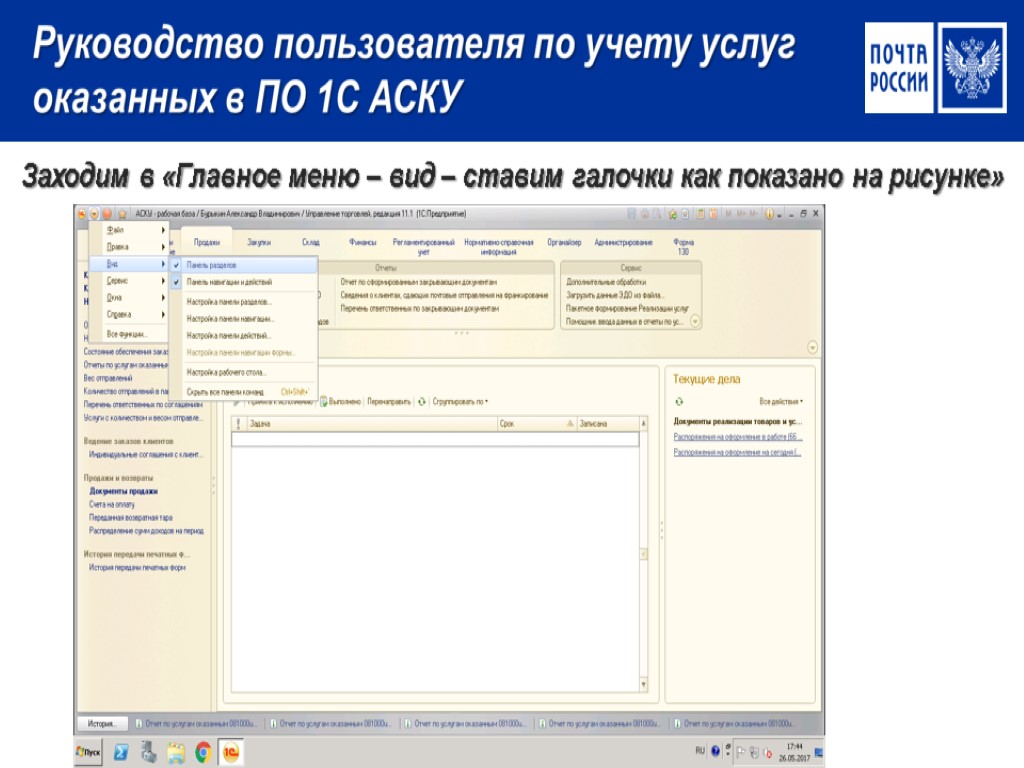Click the Add to favorites icon in toolbar
This screenshot has height=768, width=1024.
(673, 214)
